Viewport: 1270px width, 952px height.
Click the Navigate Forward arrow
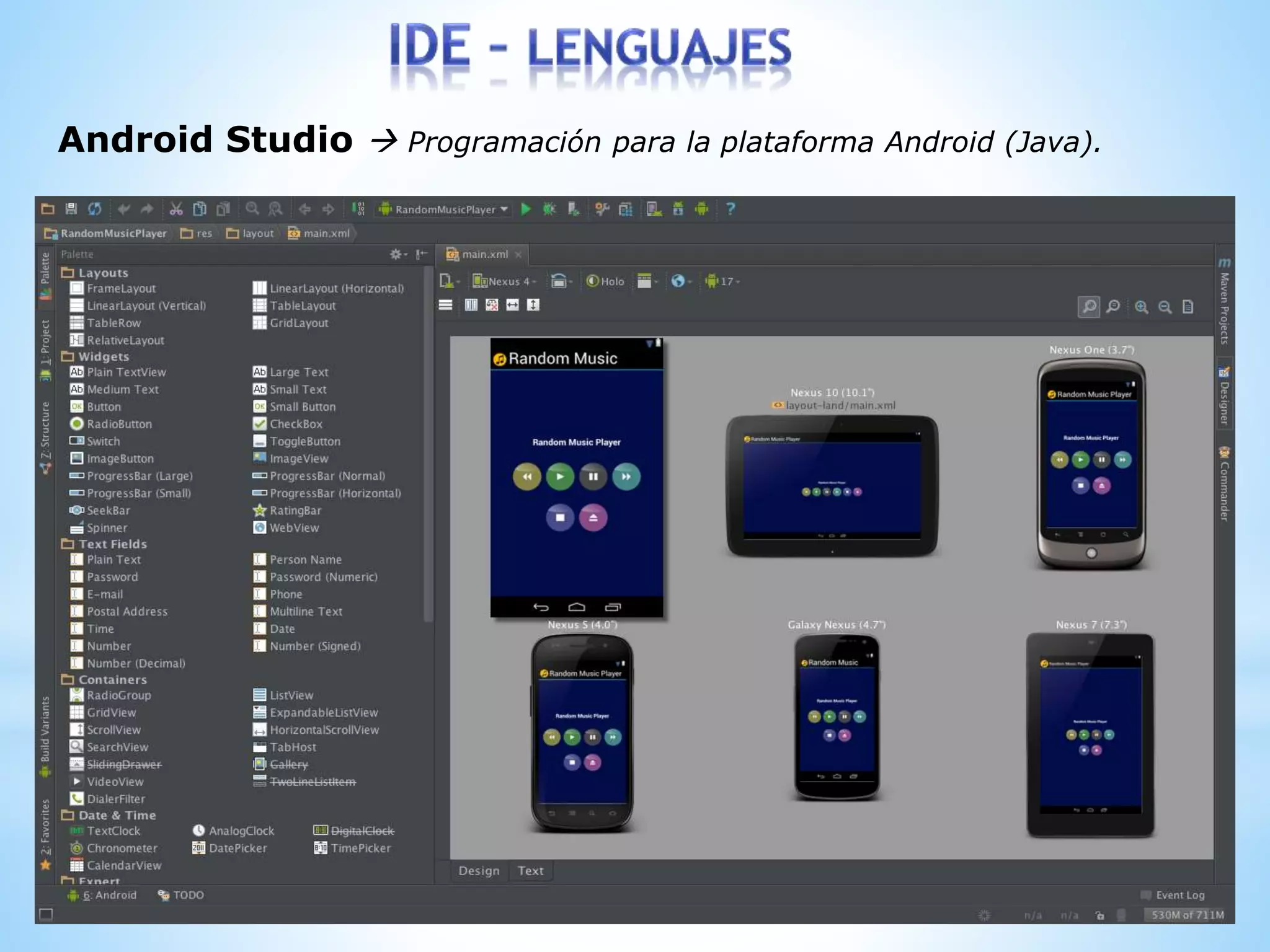pos(328,209)
